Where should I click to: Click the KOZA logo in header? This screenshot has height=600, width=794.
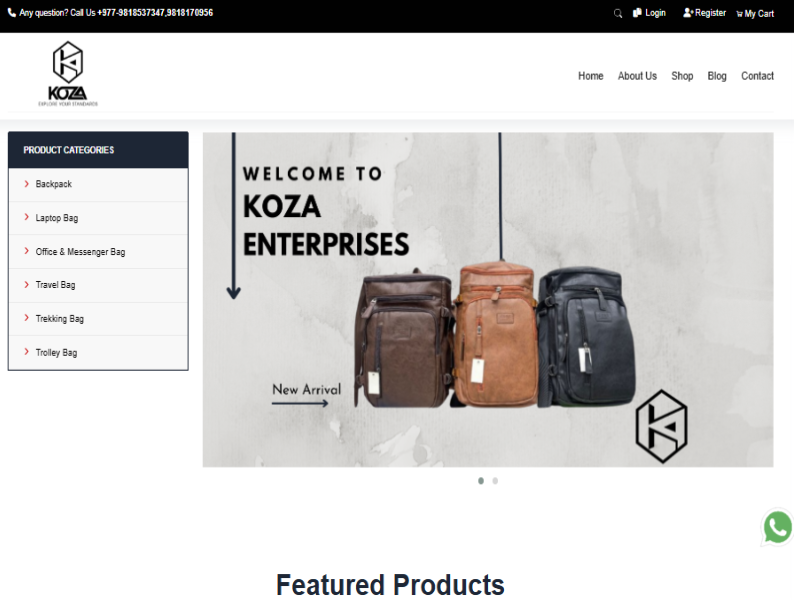(x=68, y=73)
